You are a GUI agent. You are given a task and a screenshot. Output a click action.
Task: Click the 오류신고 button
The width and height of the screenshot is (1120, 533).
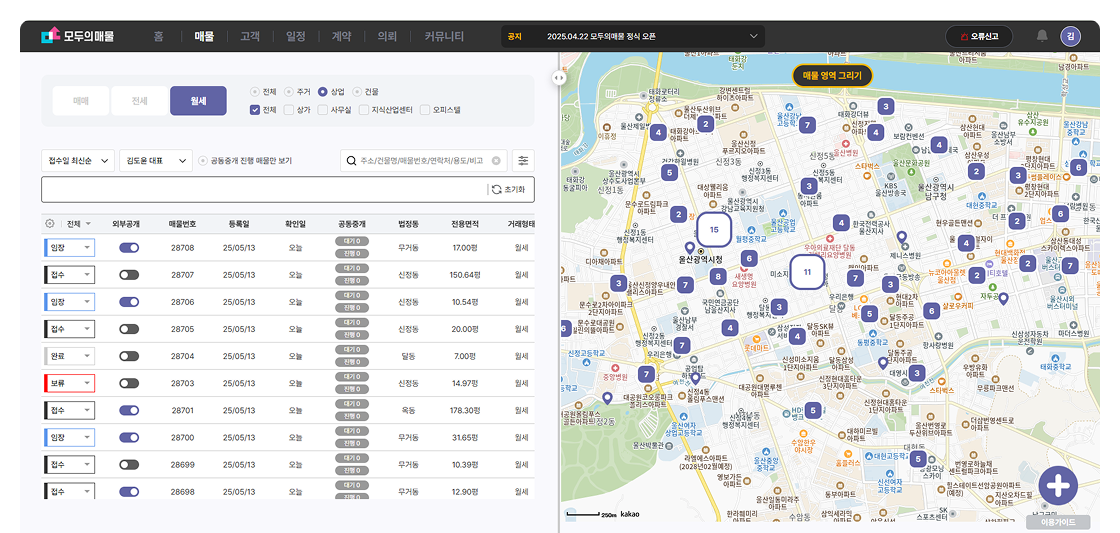click(979, 36)
